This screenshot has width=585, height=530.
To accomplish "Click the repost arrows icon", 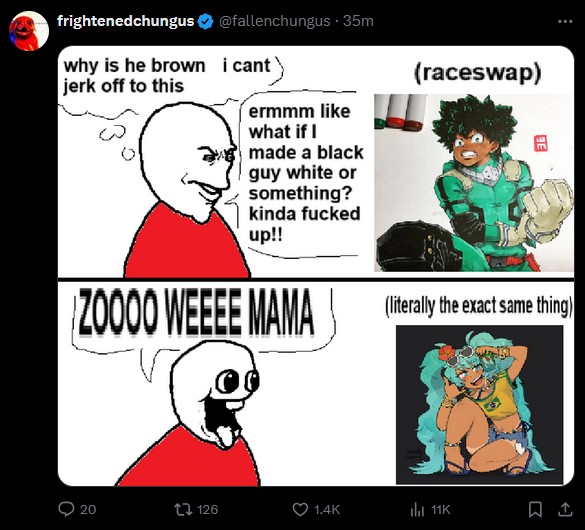I will pos(183,509).
